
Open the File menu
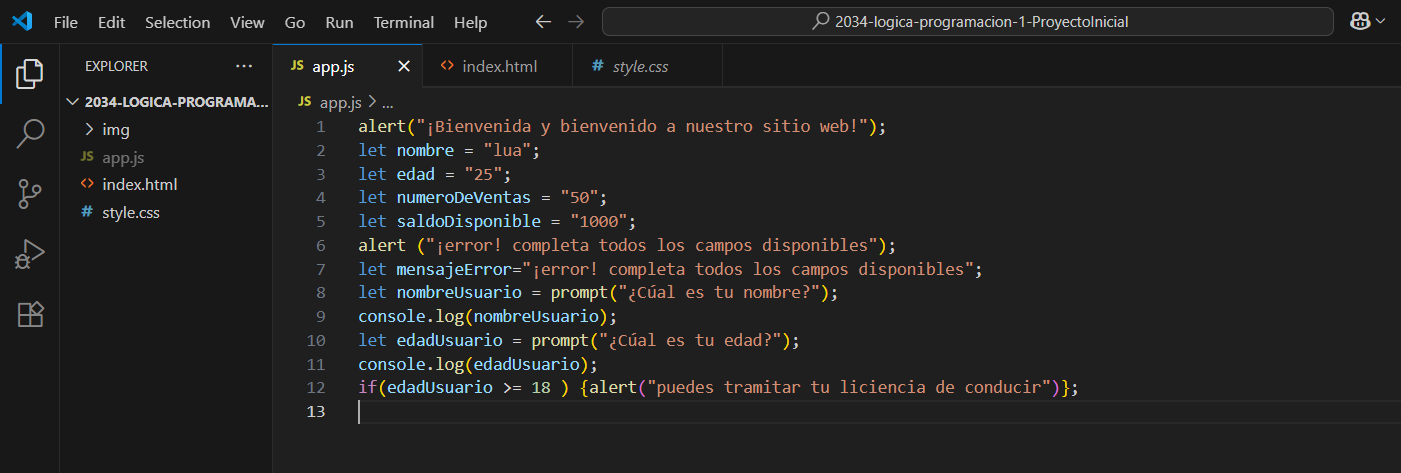coord(66,22)
